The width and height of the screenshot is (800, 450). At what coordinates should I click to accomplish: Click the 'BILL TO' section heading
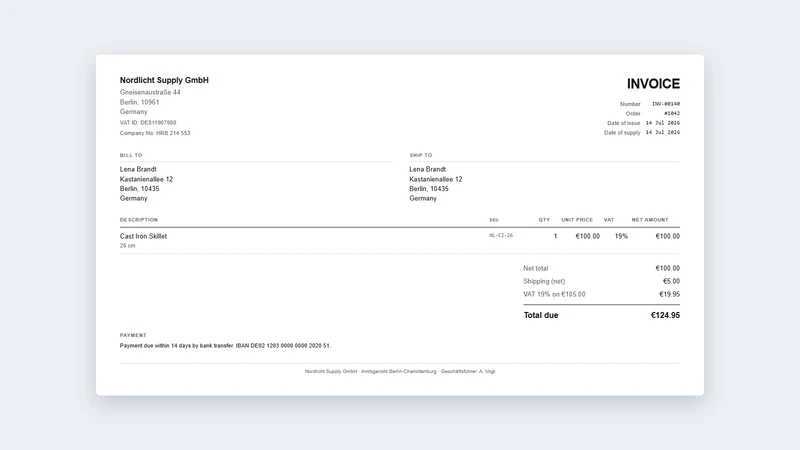point(131,155)
